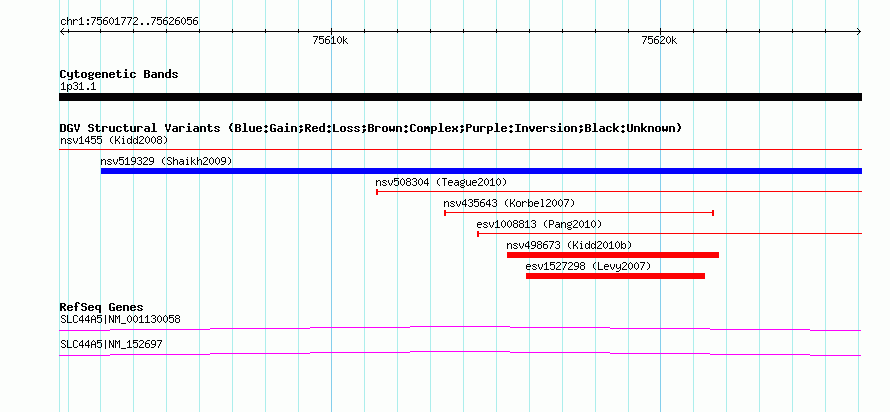This screenshot has height=412, width=890.
Task: Click the left arrowhead of the ruler
Action: 62,31
